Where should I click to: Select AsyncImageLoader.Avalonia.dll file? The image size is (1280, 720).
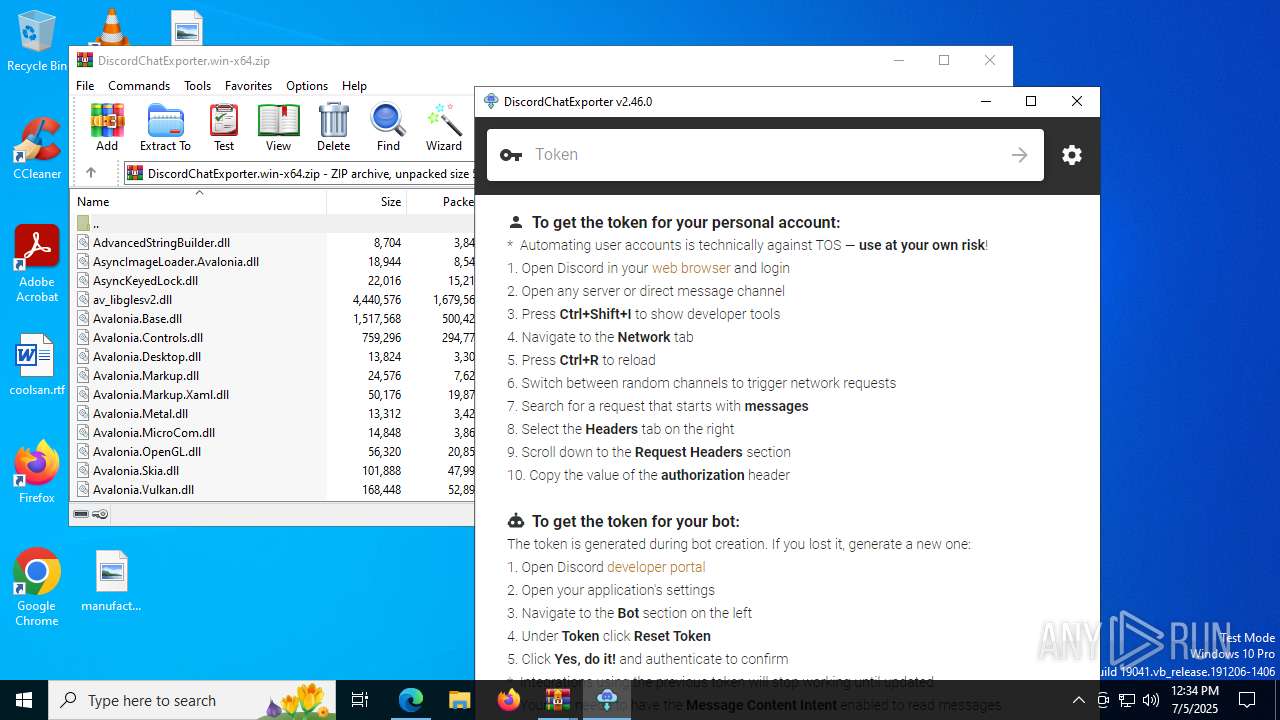(x=272, y=261)
